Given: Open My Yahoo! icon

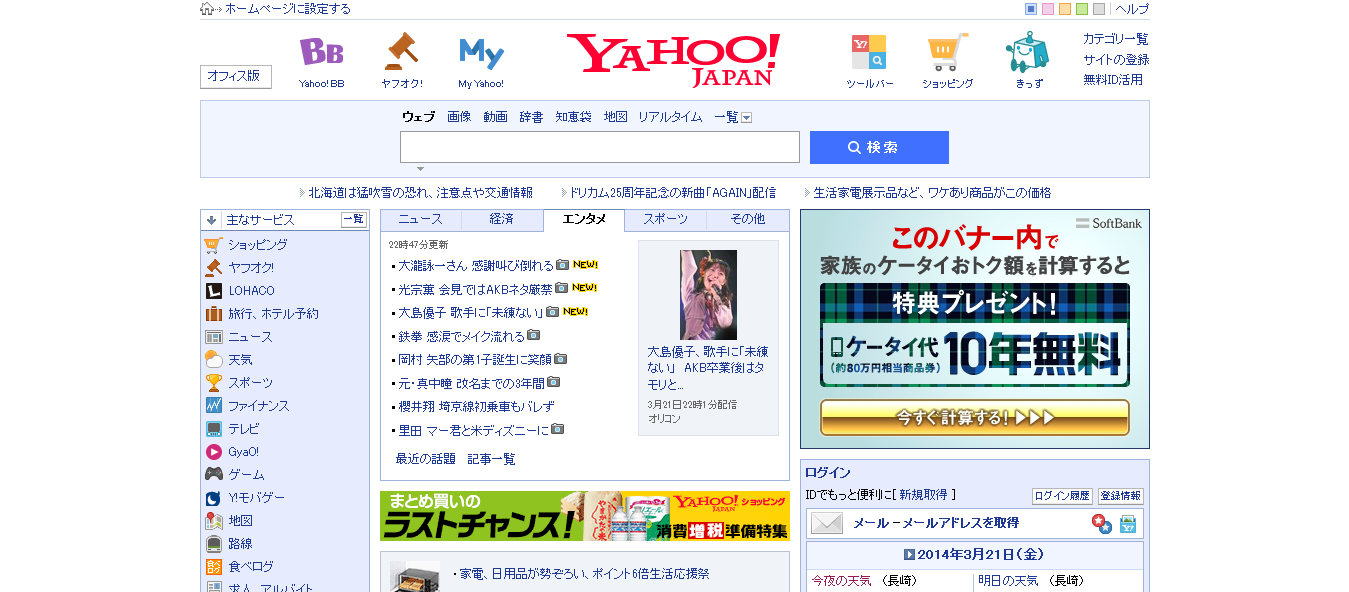Looking at the screenshot, I should click(x=481, y=52).
